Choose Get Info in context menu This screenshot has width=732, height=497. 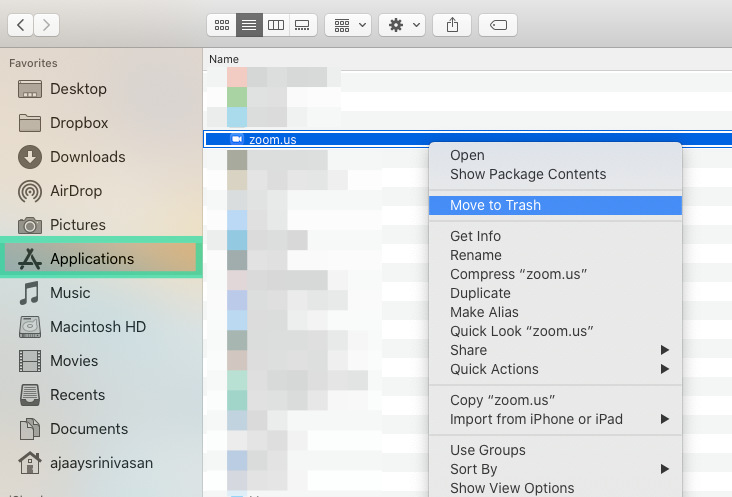pyautogui.click(x=476, y=236)
